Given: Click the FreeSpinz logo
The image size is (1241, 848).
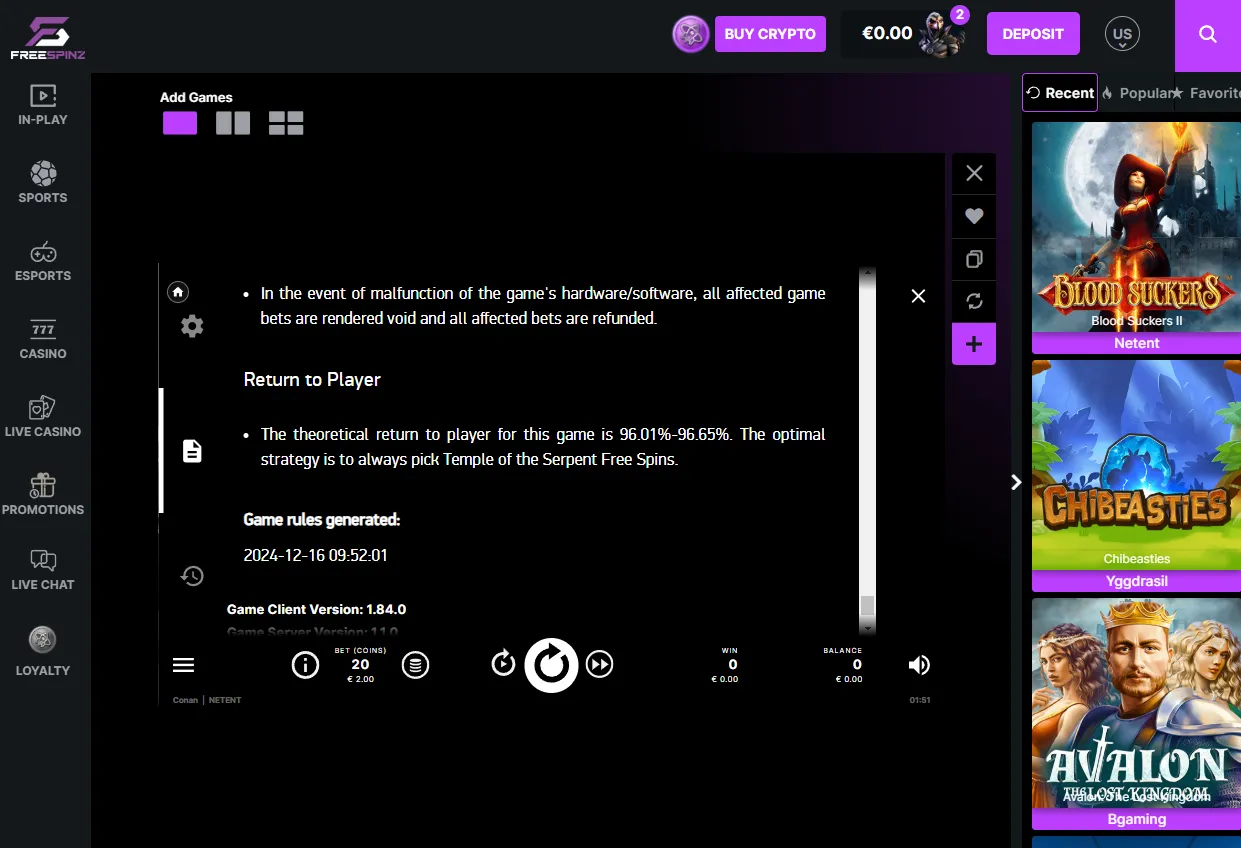Looking at the screenshot, I should coord(47,37).
